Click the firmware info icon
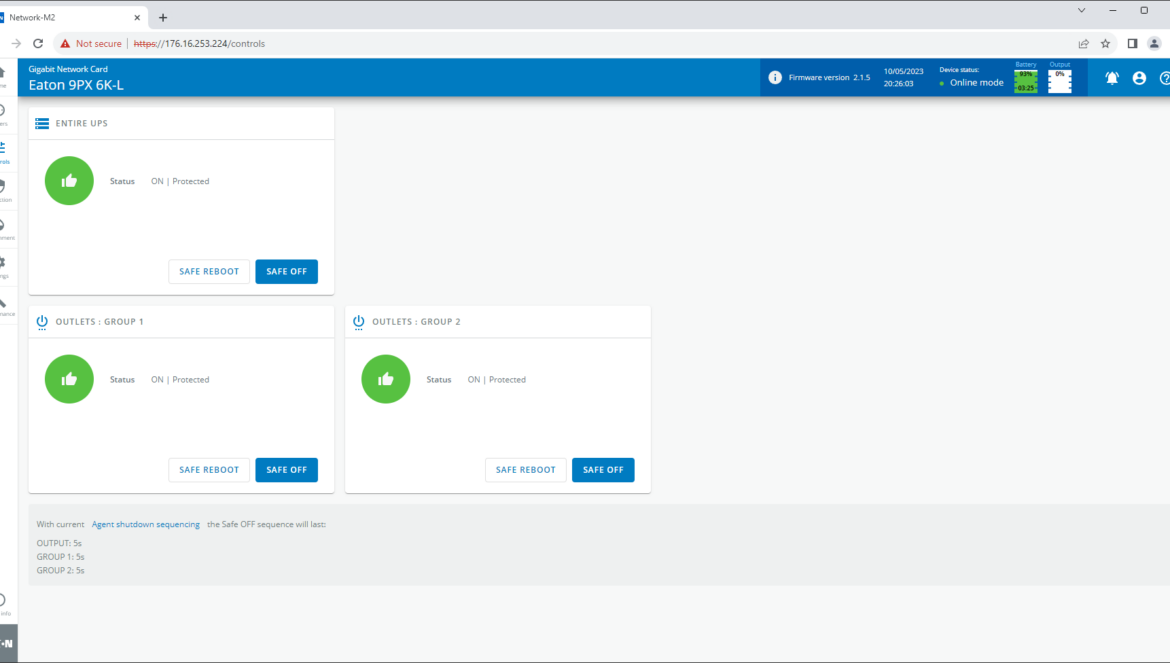Screen dimensions: 1170x663 tap(775, 78)
